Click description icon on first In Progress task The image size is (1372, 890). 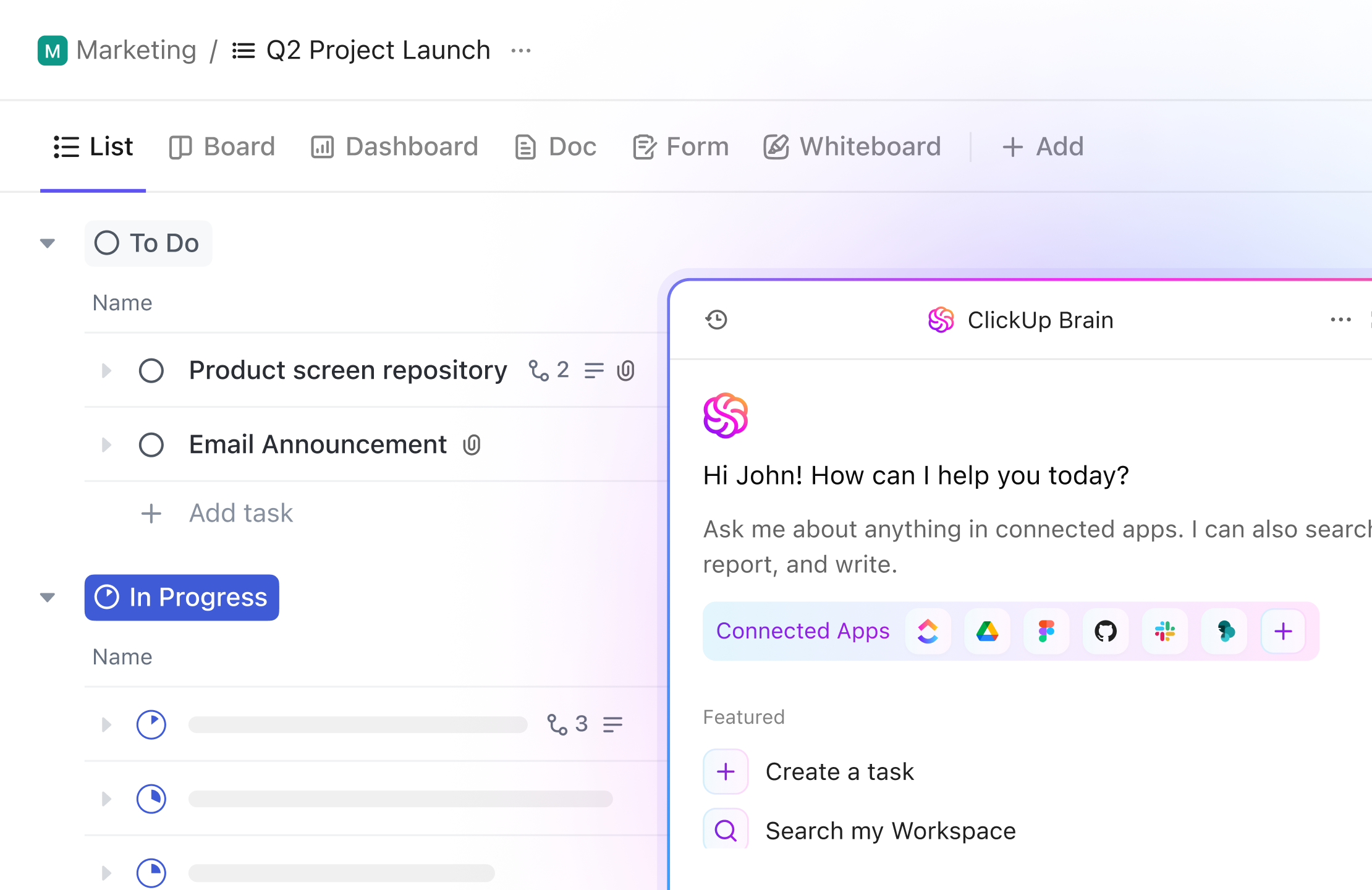[x=612, y=724]
